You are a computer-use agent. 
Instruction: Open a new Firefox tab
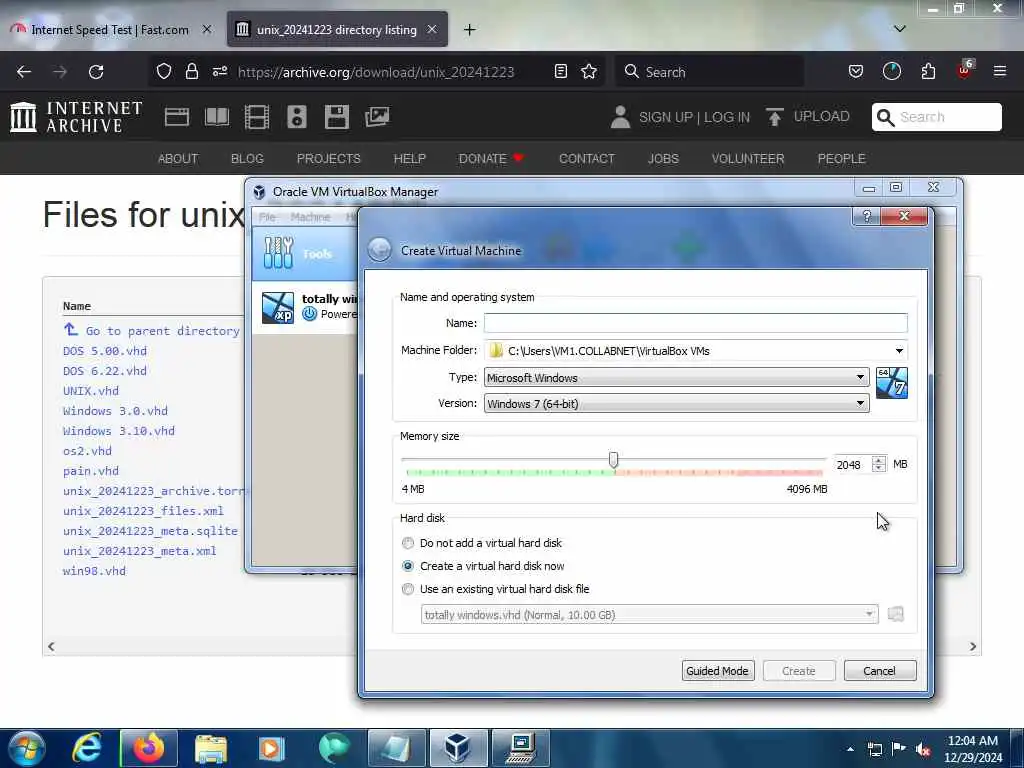coord(470,29)
